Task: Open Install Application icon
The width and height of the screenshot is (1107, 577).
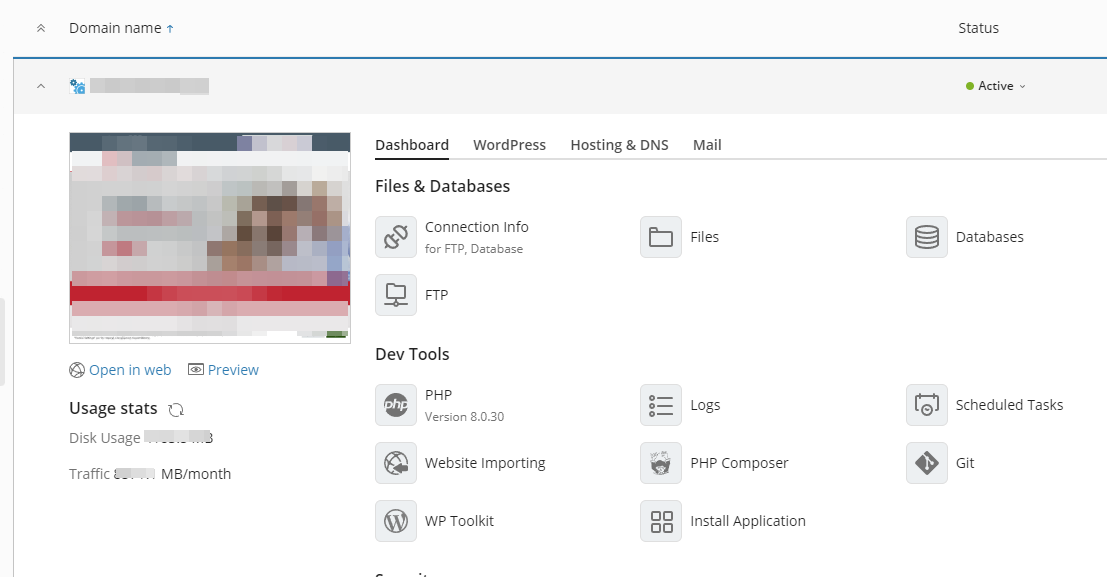Action: 661,521
